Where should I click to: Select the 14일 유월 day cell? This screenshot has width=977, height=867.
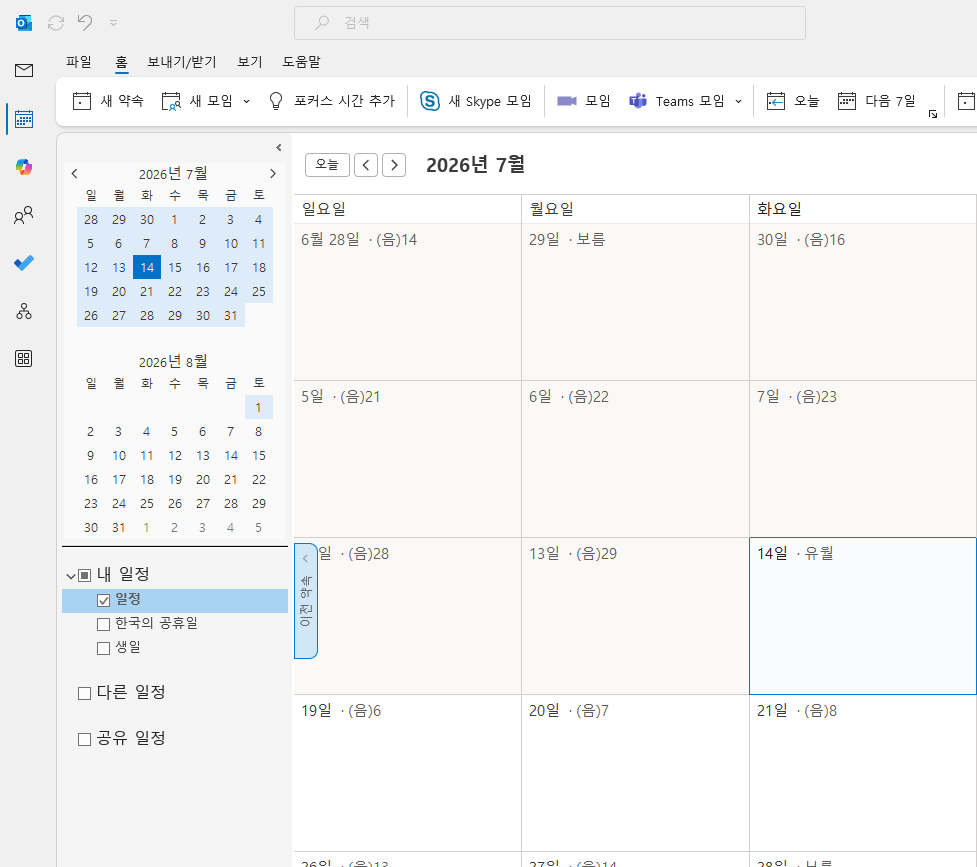coord(862,616)
